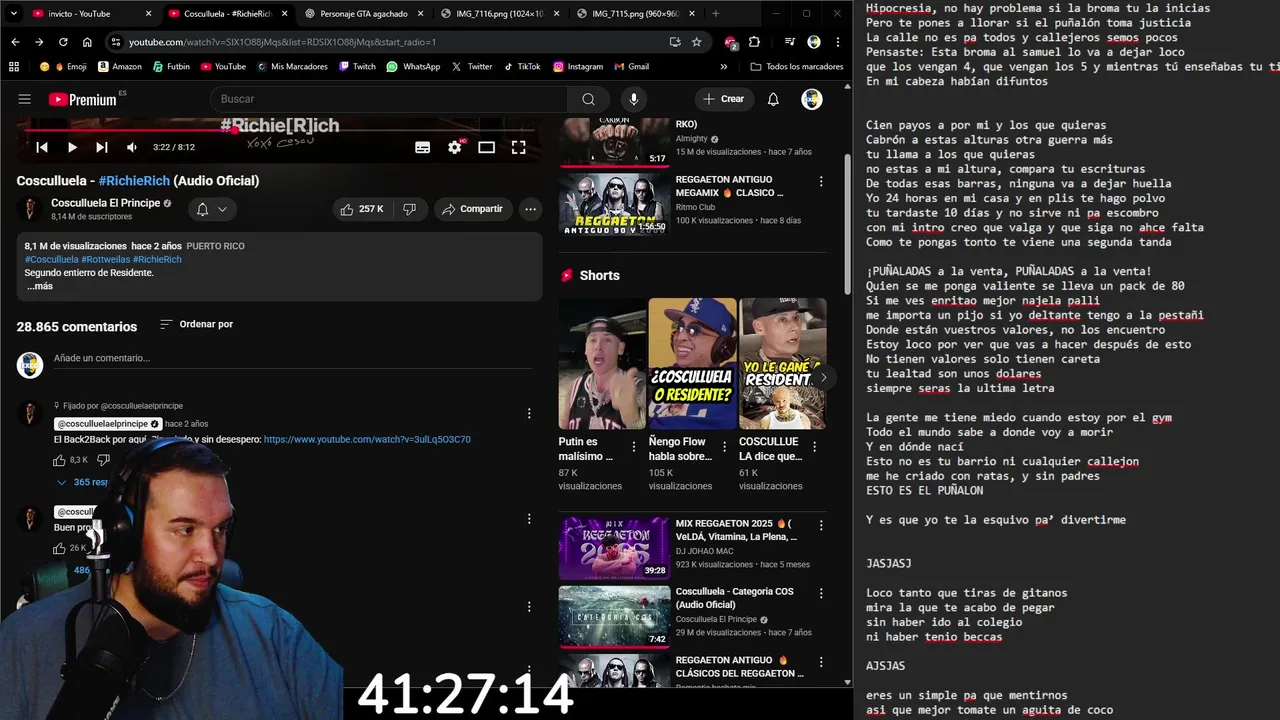Screen dimensions: 1280x720
Task: Enter fullscreen mode on the player
Action: click(x=519, y=147)
